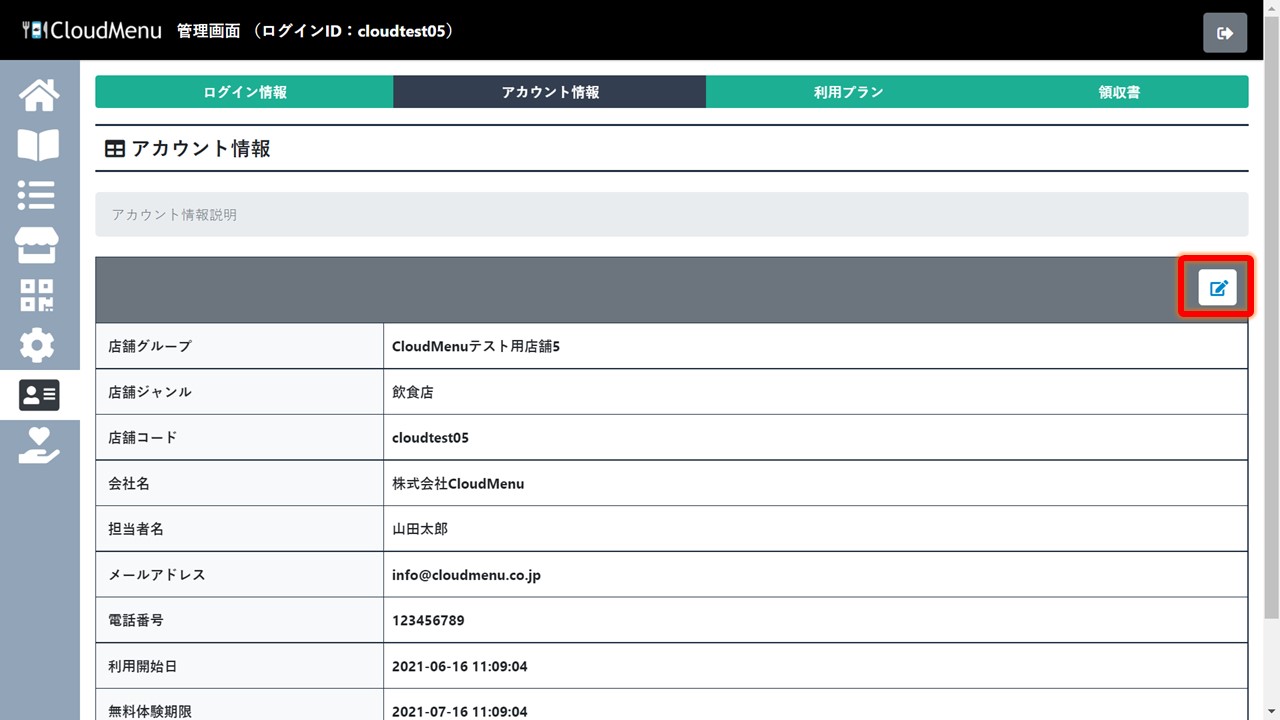Screen dimensions: 1280x720
Task: Select the account card icon in sidebar
Action: [x=39, y=395]
